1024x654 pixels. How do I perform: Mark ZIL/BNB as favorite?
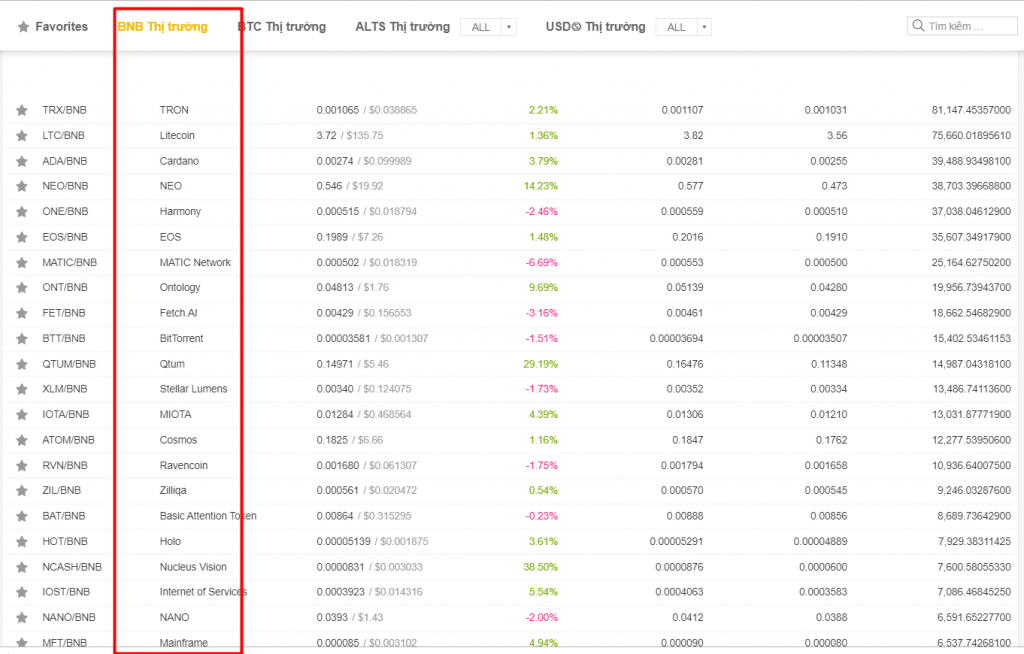coord(22,491)
